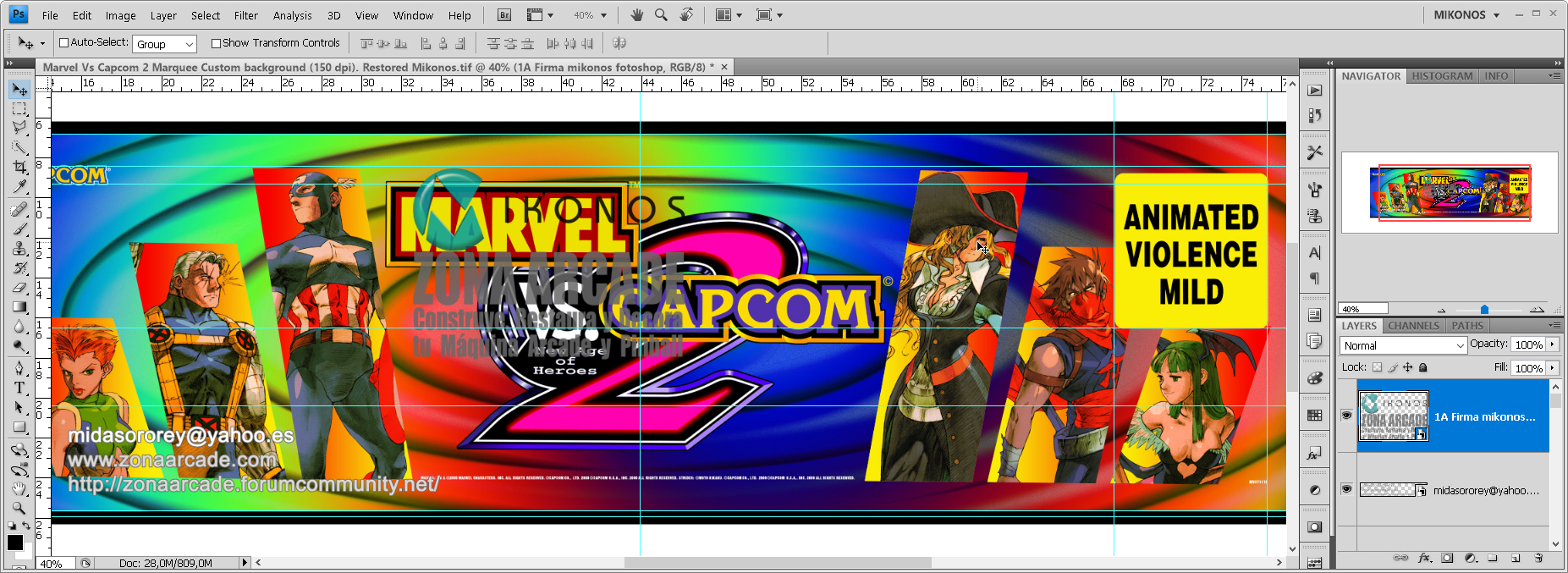This screenshot has width=1568, height=573.
Task: Open the Swatches panel icon
Action: (1314, 416)
